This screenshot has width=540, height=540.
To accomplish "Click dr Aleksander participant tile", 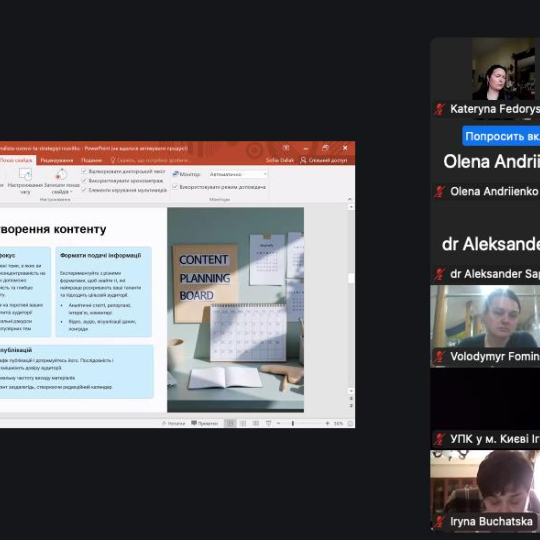I will click(485, 243).
